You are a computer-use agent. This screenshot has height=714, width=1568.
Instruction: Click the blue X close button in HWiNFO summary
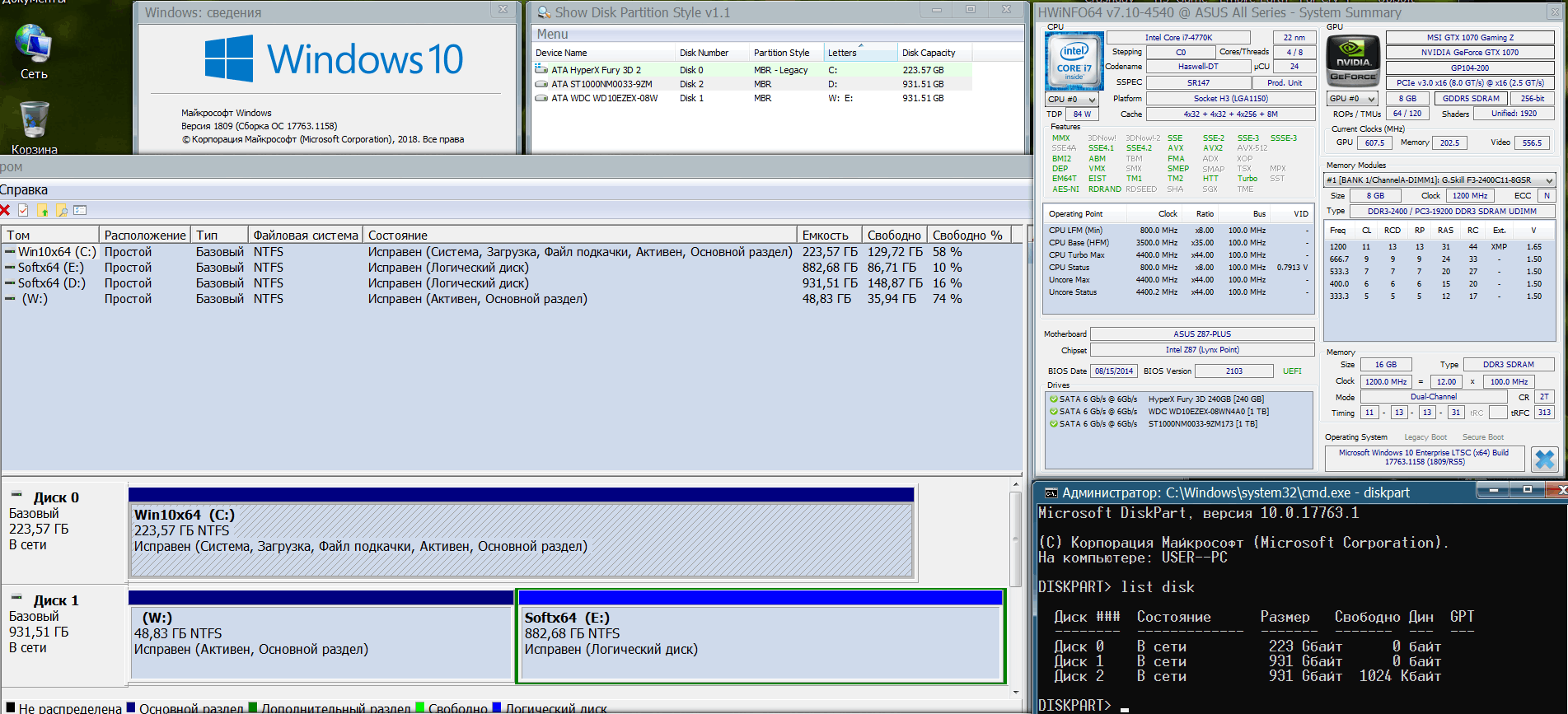pos(1545,460)
